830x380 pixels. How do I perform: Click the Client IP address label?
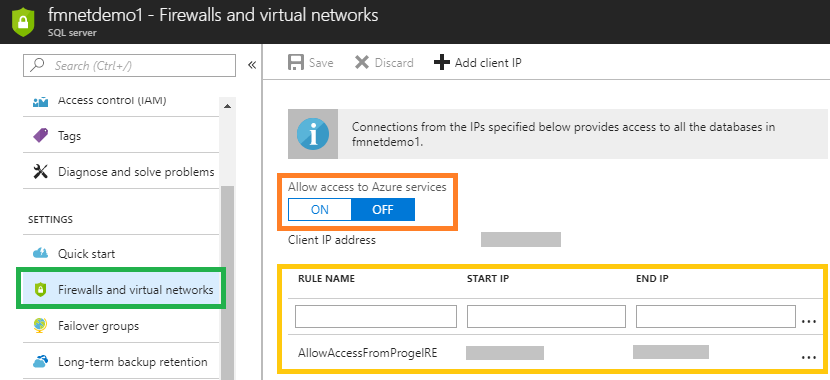pos(332,240)
